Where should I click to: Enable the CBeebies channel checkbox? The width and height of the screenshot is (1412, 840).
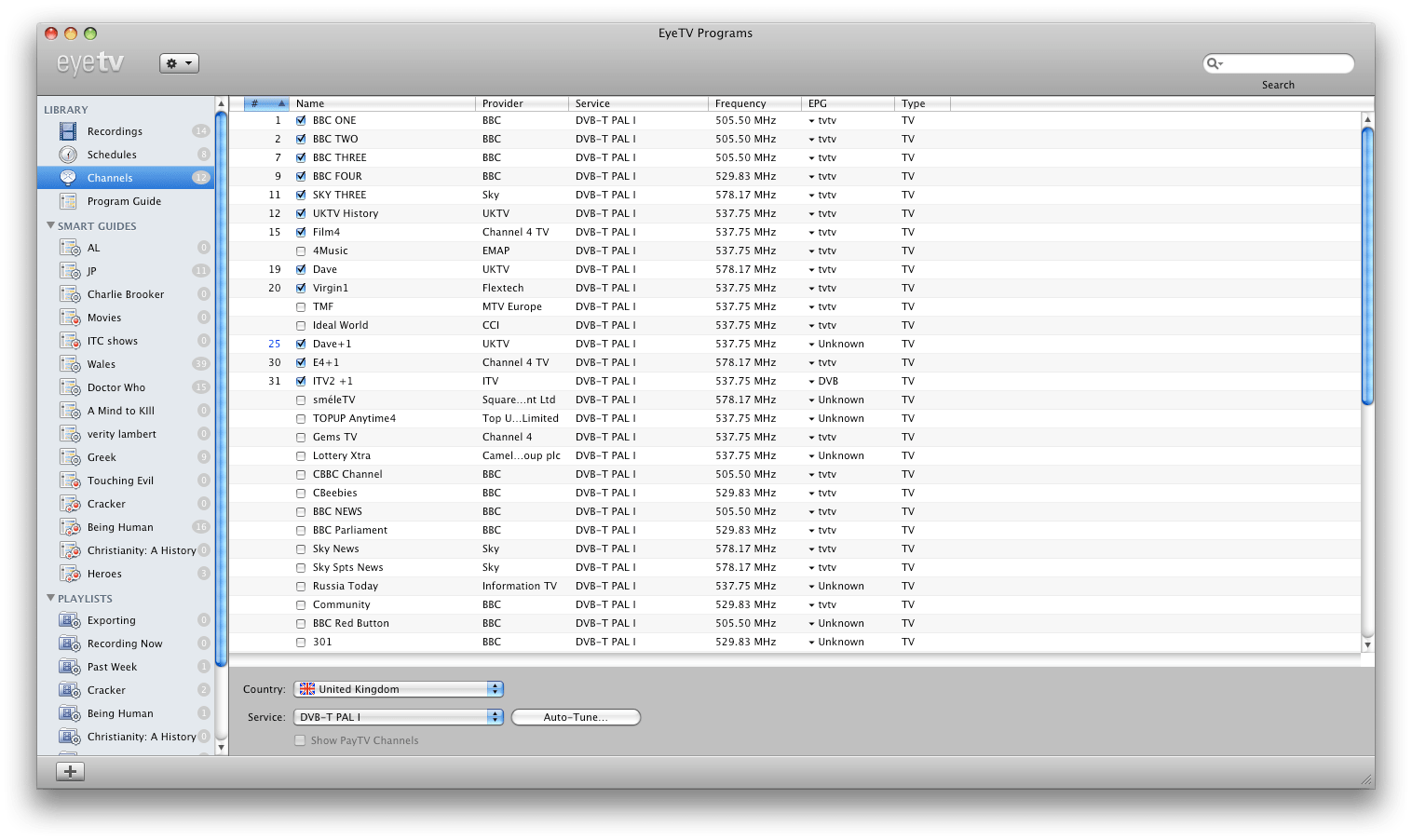pyautogui.click(x=301, y=493)
